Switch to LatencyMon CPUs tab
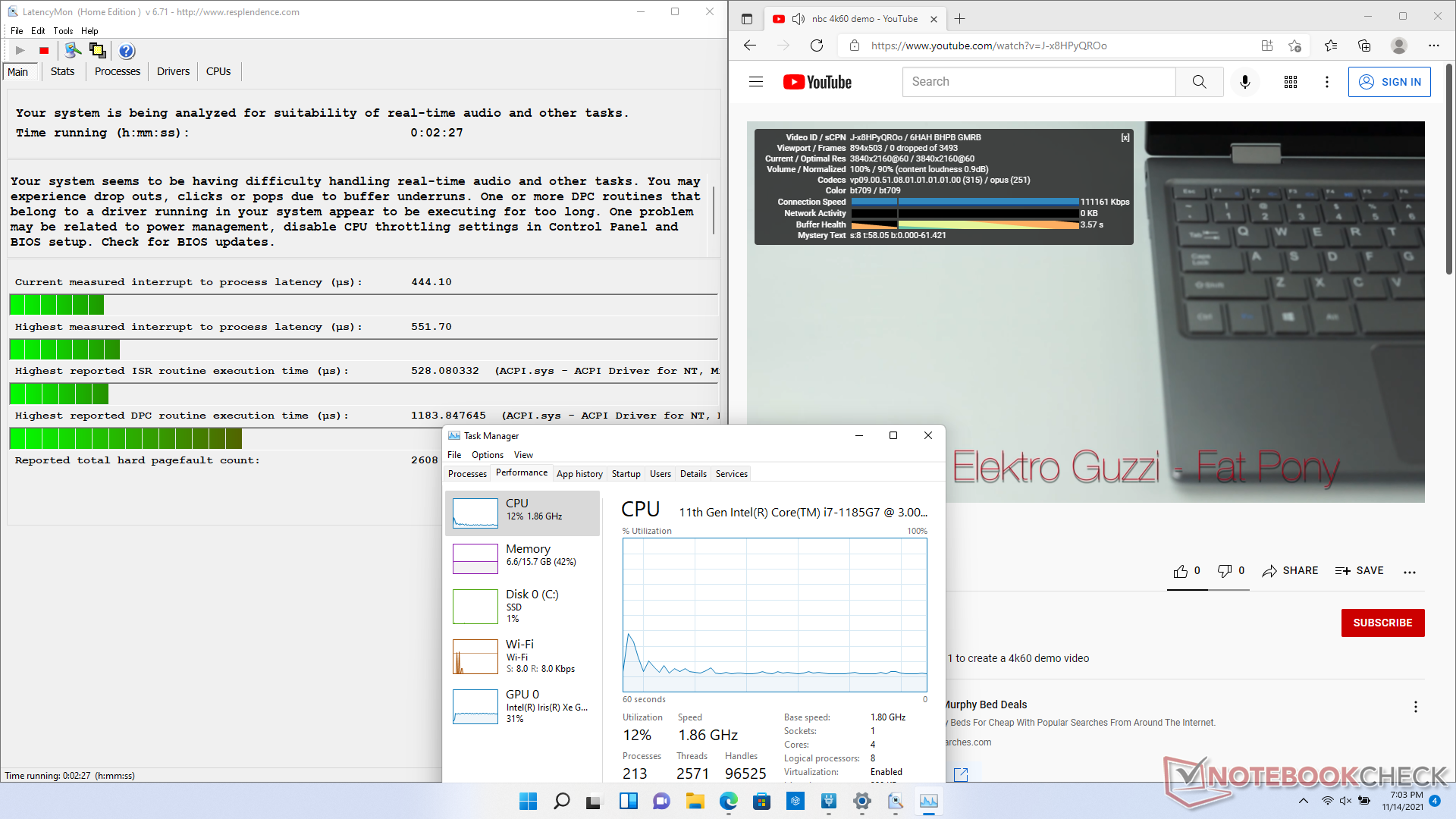 218,71
